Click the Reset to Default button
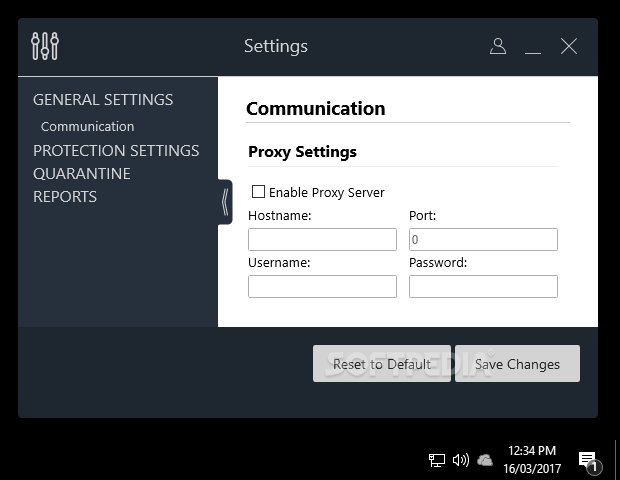This screenshot has height=480, width=620. pos(382,363)
